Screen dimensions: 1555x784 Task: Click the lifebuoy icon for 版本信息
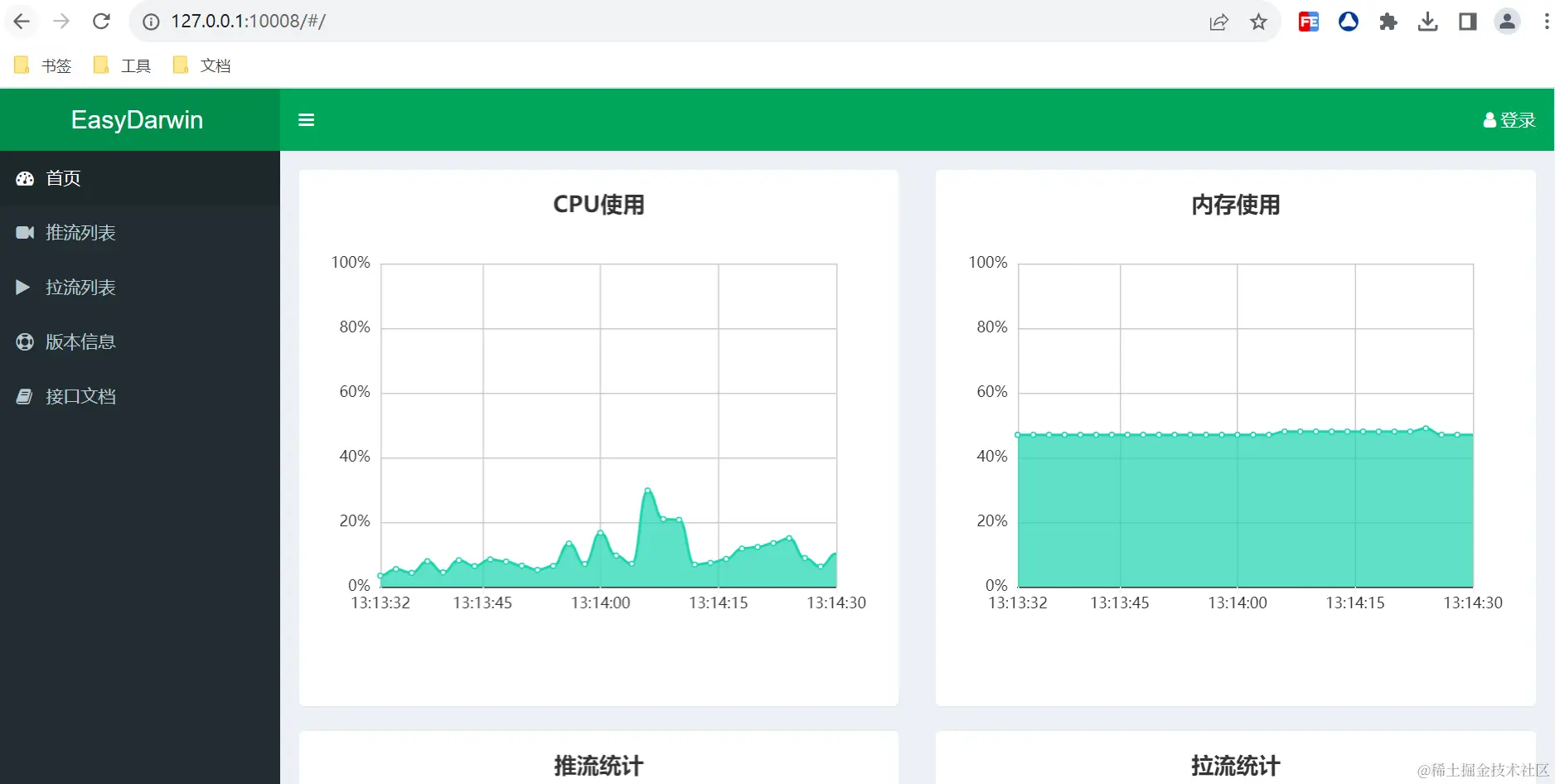pos(25,341)
